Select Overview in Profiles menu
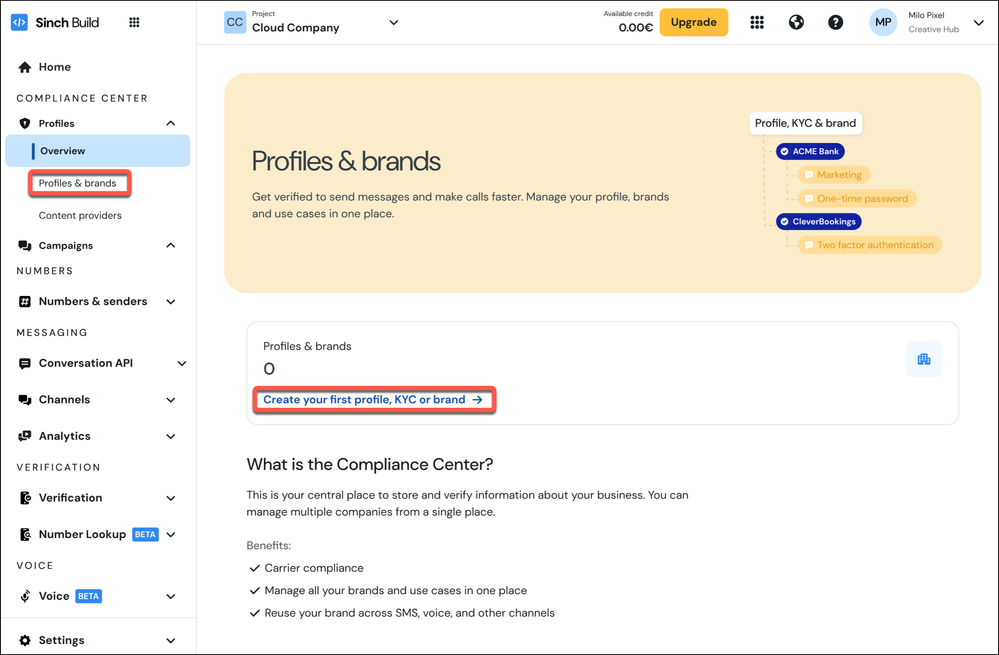 coord(97,150)
